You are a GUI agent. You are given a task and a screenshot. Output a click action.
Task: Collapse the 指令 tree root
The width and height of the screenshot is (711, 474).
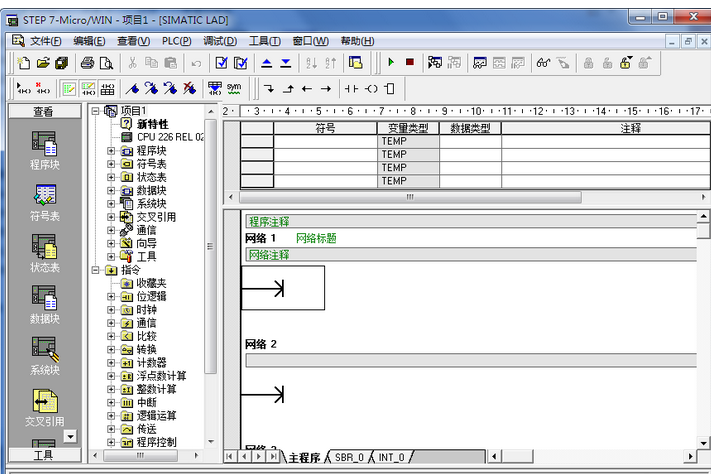95,270
